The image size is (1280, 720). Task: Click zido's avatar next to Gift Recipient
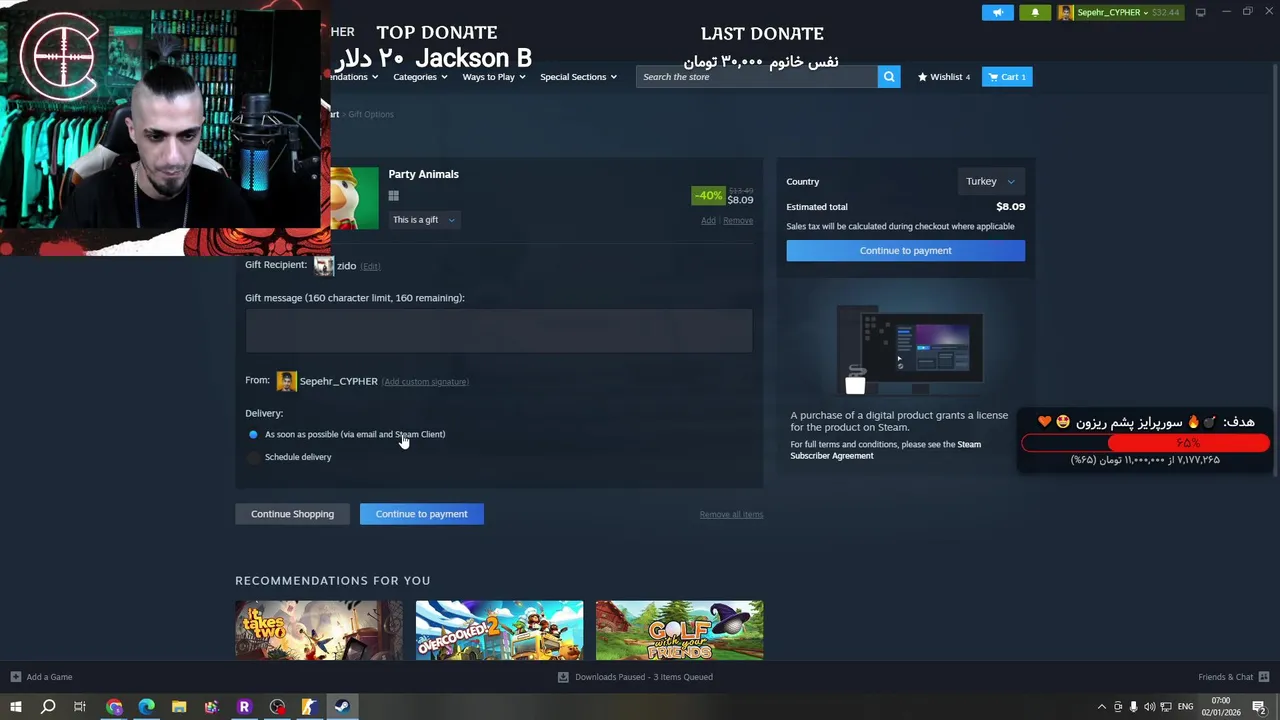point(323,266)
